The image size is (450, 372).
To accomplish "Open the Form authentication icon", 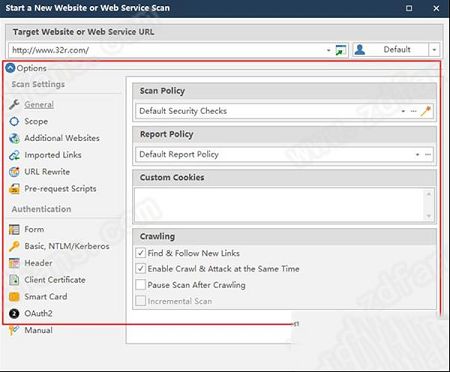I will point(14,229).
